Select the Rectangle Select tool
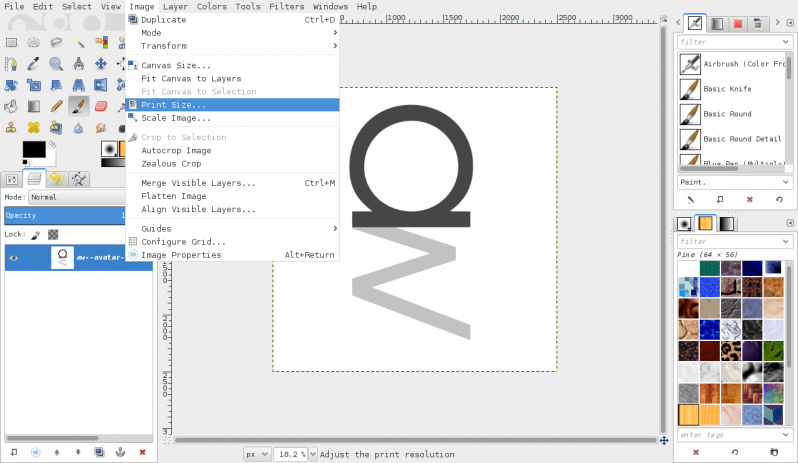Image resolution: width=798 pixels, height=463 pixels. [11, 42]
